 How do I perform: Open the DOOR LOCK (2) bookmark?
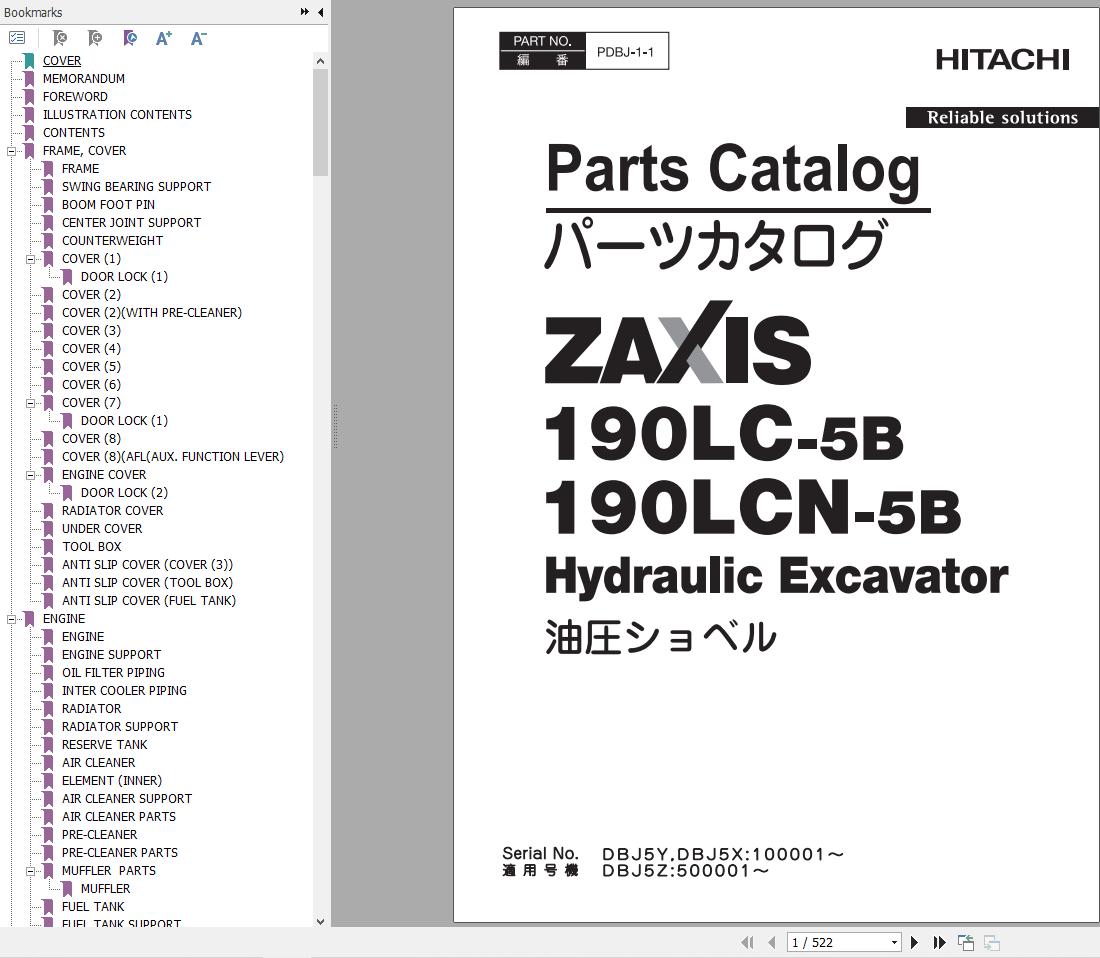pos(124,492)
